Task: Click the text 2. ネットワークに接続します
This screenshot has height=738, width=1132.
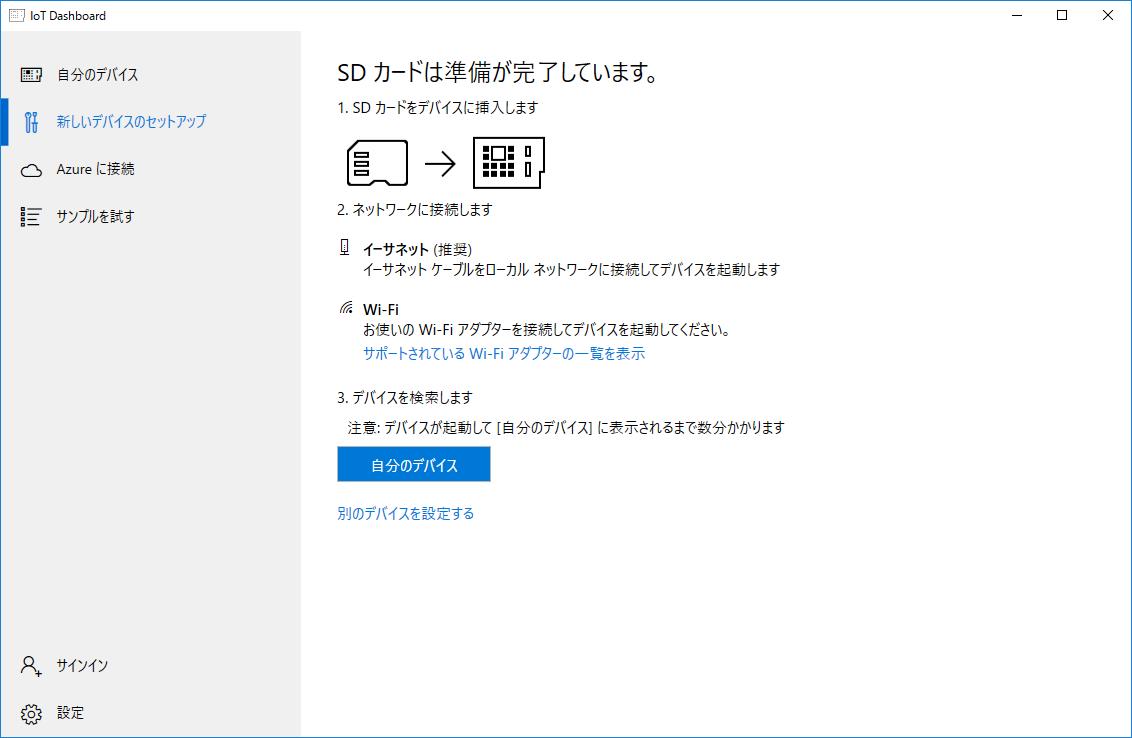Action: tap(414, 209)
